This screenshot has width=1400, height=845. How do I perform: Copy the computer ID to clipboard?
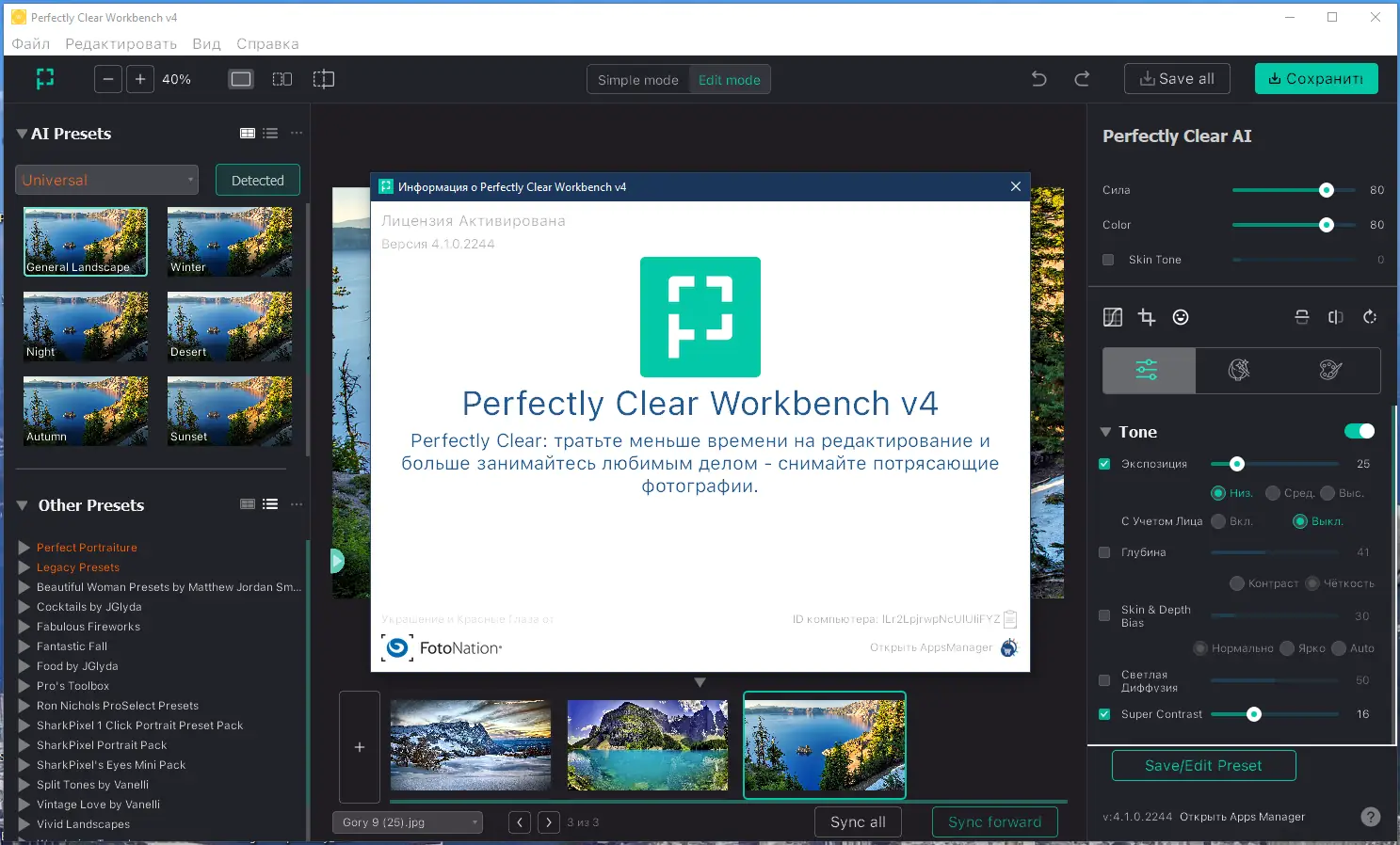tap(1010, 619)
